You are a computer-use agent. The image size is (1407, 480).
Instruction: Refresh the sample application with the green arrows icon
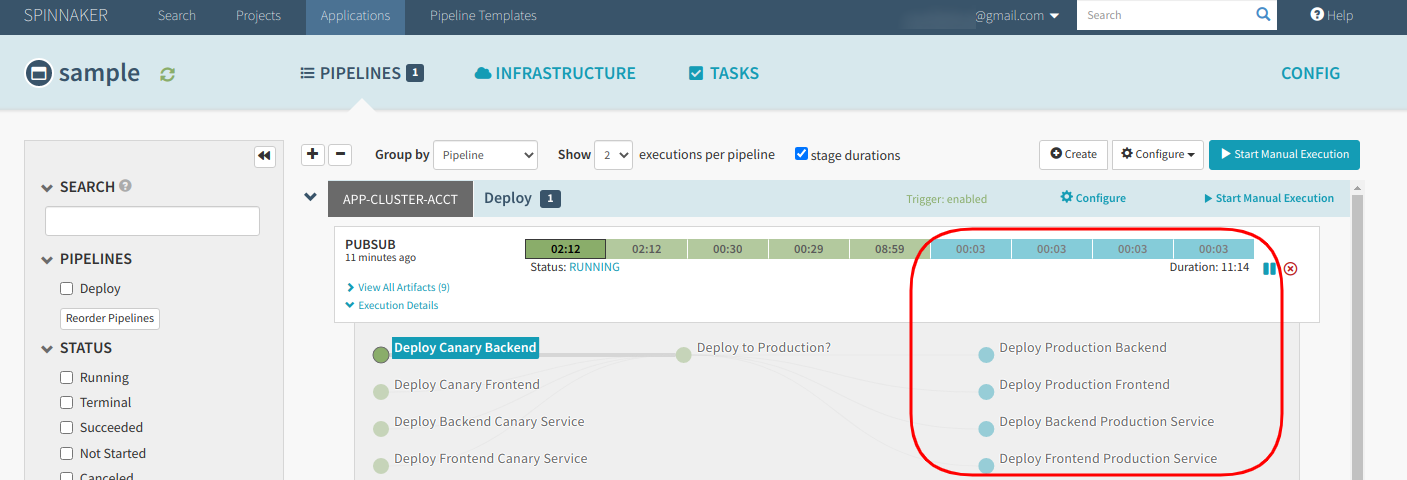(x=168, y=74)
